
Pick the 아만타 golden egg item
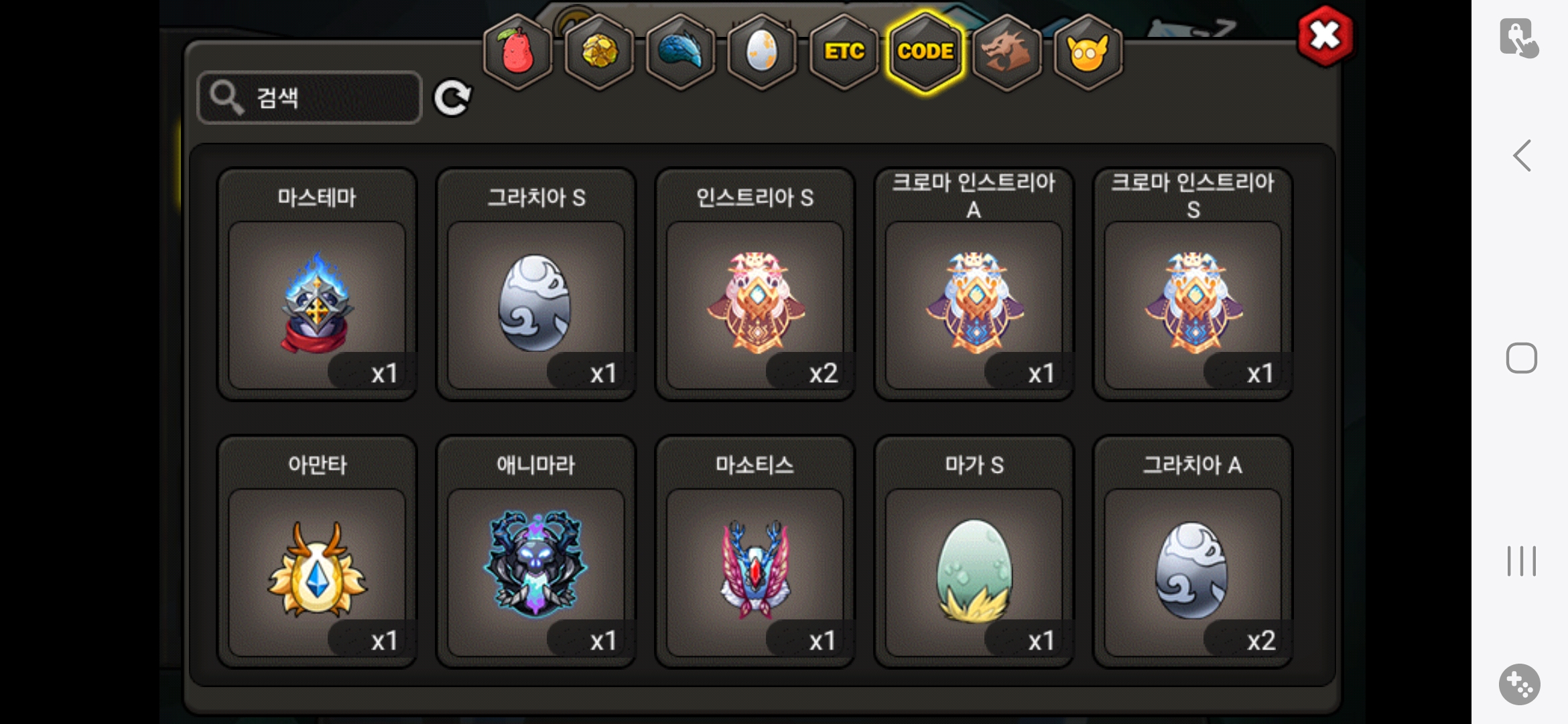click(x=317, y=552)
